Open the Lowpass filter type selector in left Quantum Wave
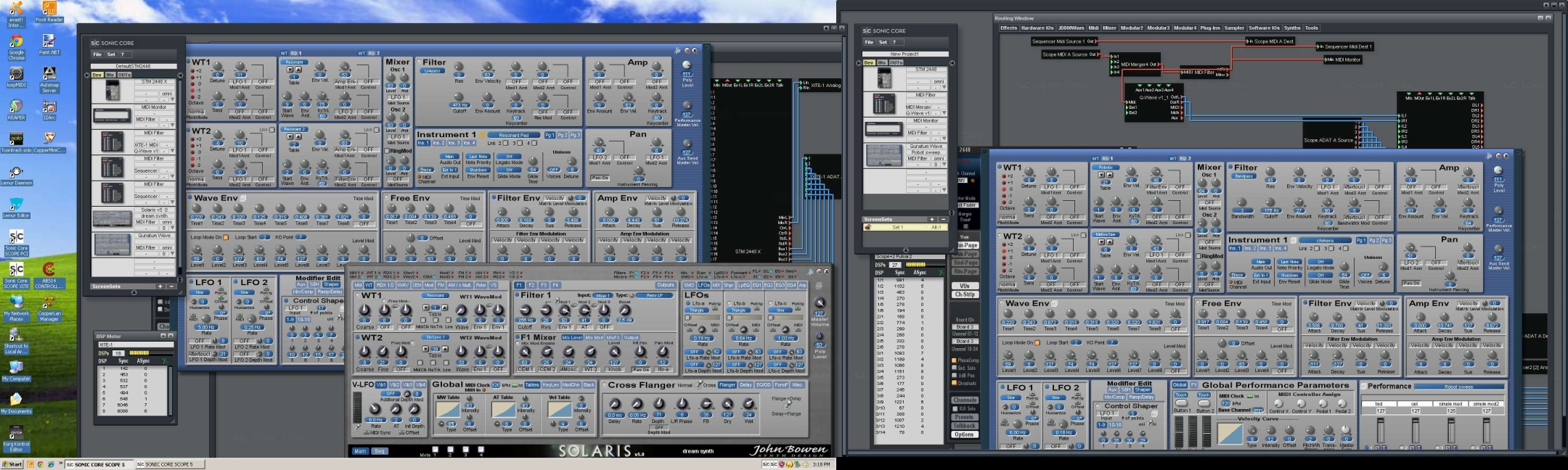Screen dimensions: 1568x470 (433, 71)
